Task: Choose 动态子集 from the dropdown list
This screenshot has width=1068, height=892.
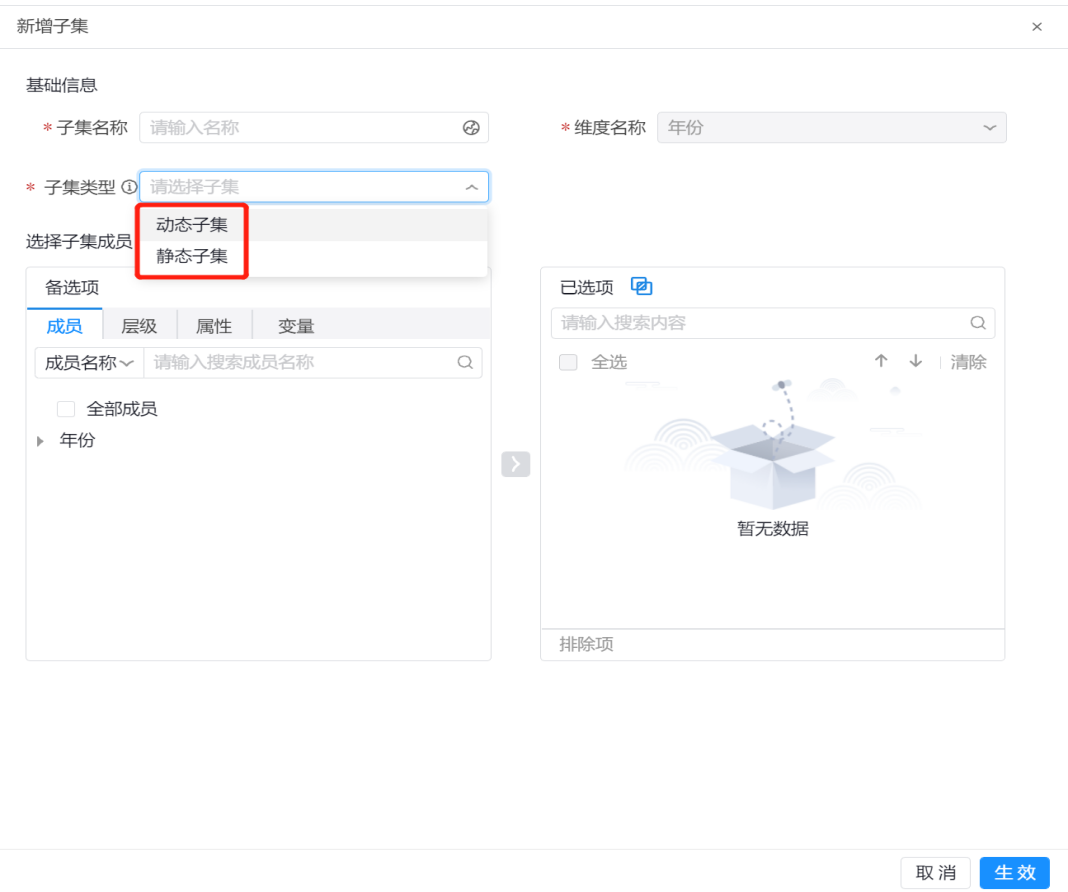Action: coord(192,225)
